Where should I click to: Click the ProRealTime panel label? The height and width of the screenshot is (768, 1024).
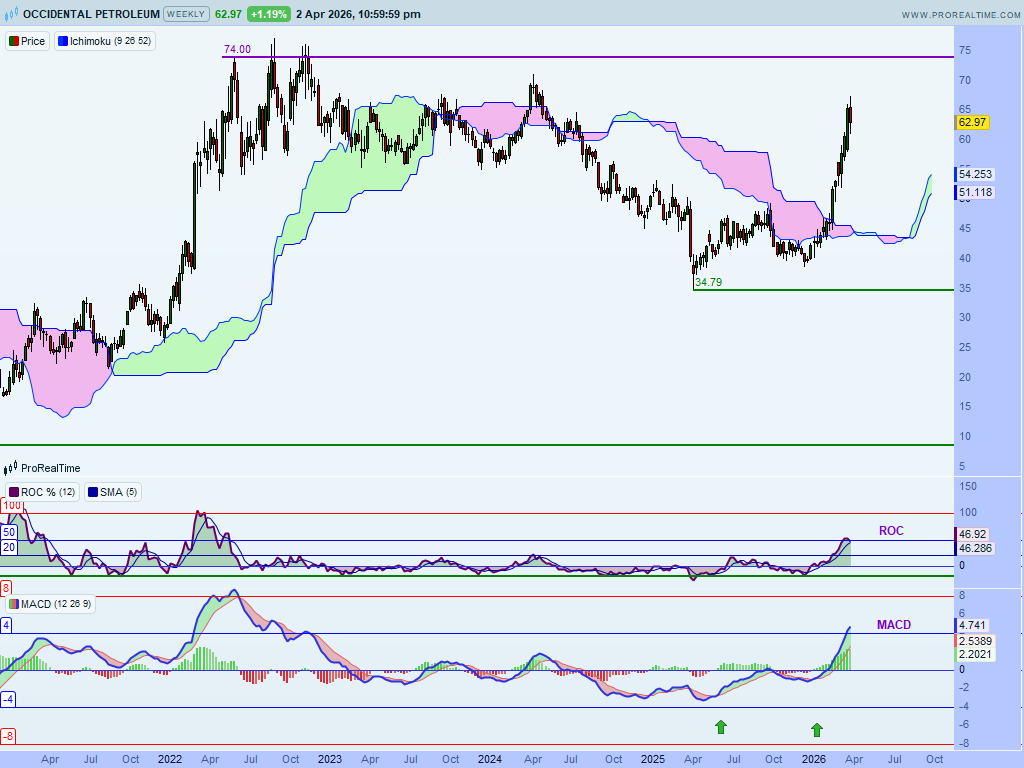click(x=51, y=468)
